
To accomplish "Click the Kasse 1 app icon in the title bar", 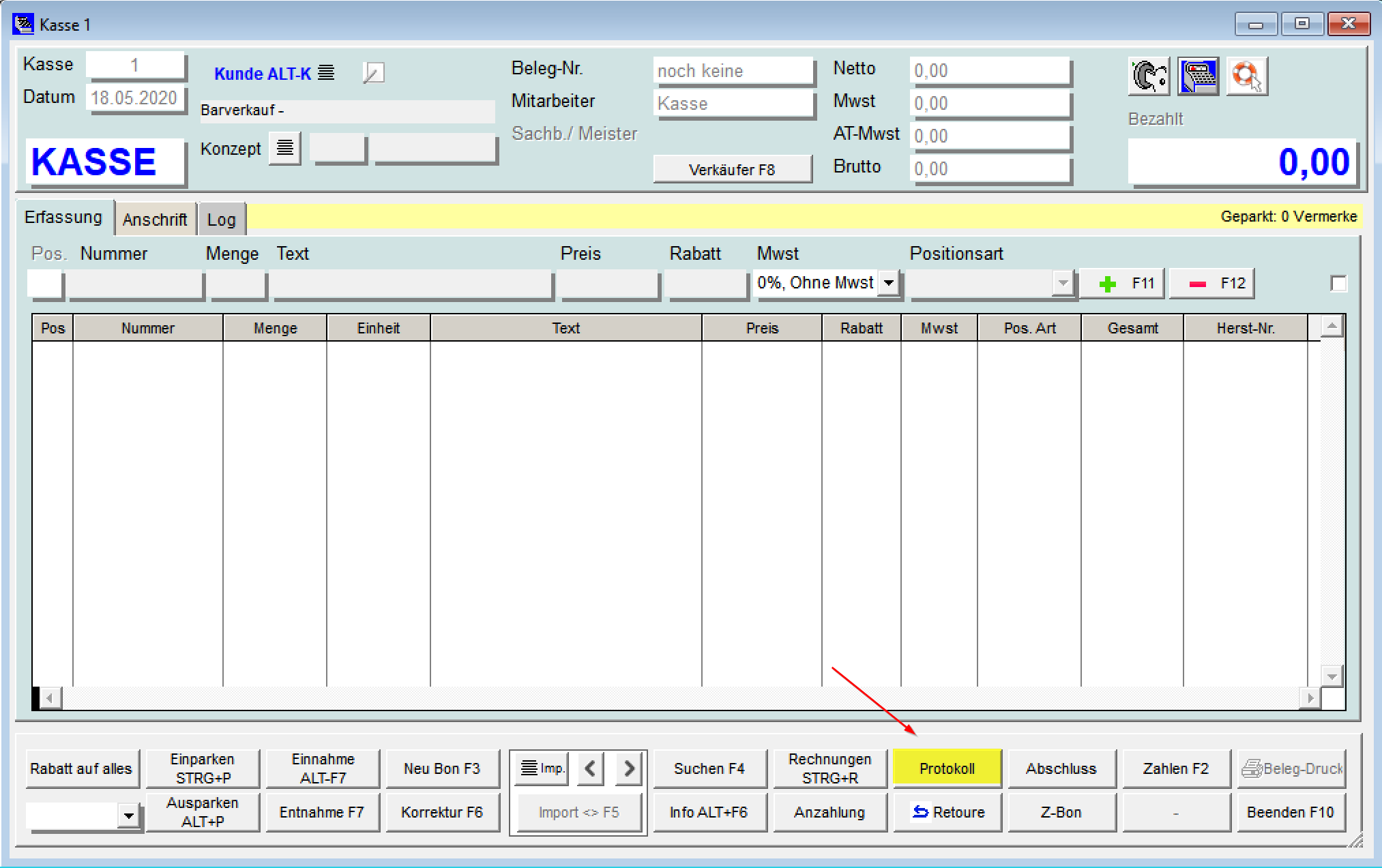I will coord(23,25).
